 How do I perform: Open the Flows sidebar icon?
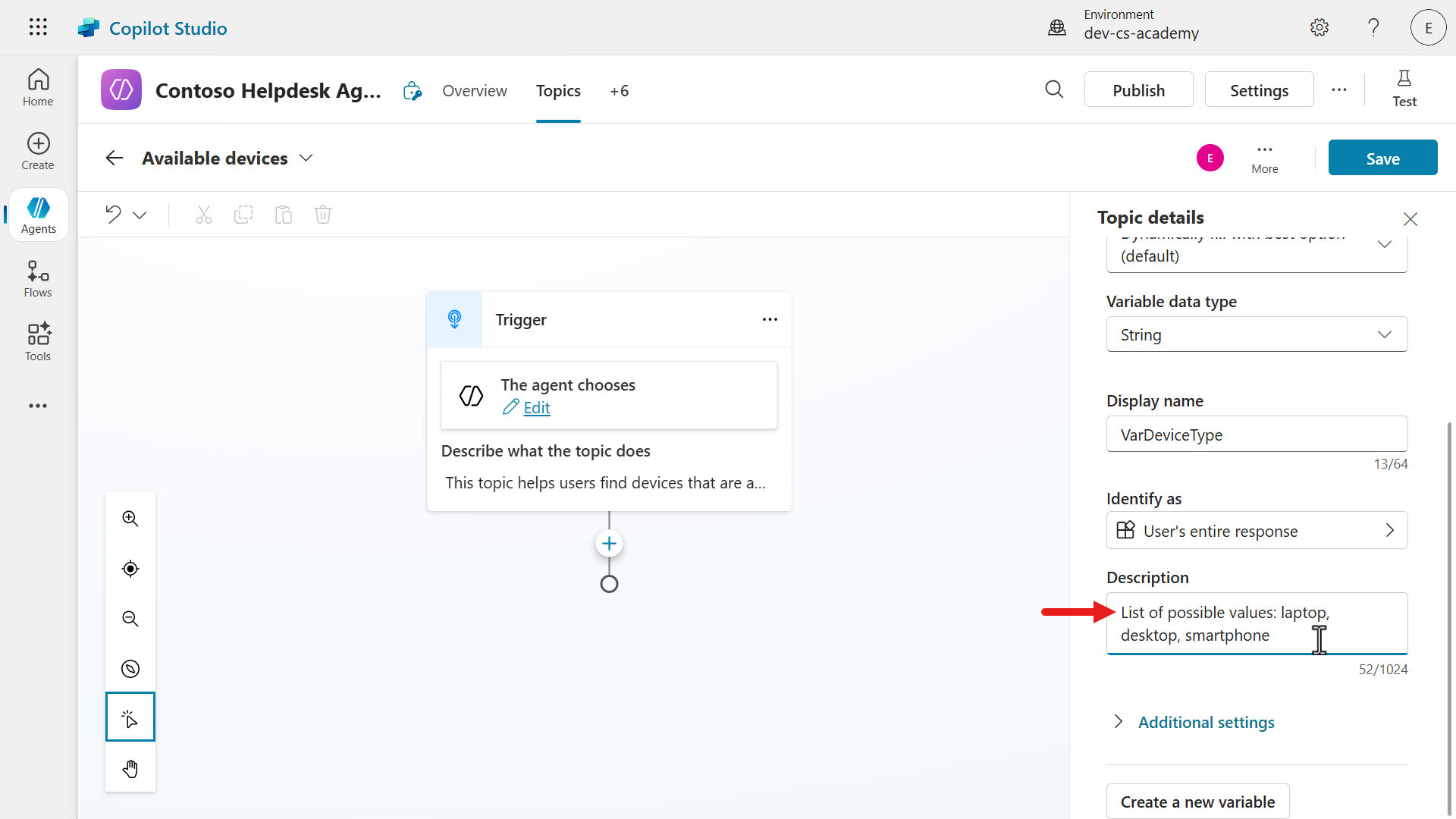pos(38,278)
